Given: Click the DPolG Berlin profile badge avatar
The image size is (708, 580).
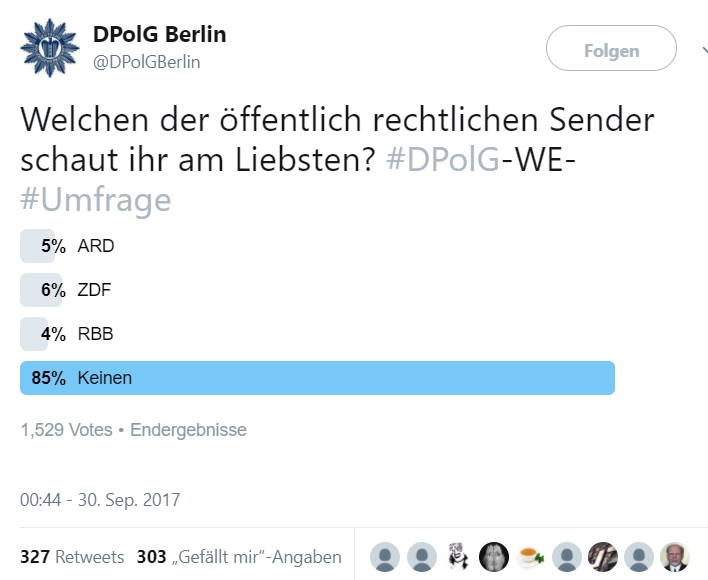Looking at the screenshot, I should click(x=50, y=47).
